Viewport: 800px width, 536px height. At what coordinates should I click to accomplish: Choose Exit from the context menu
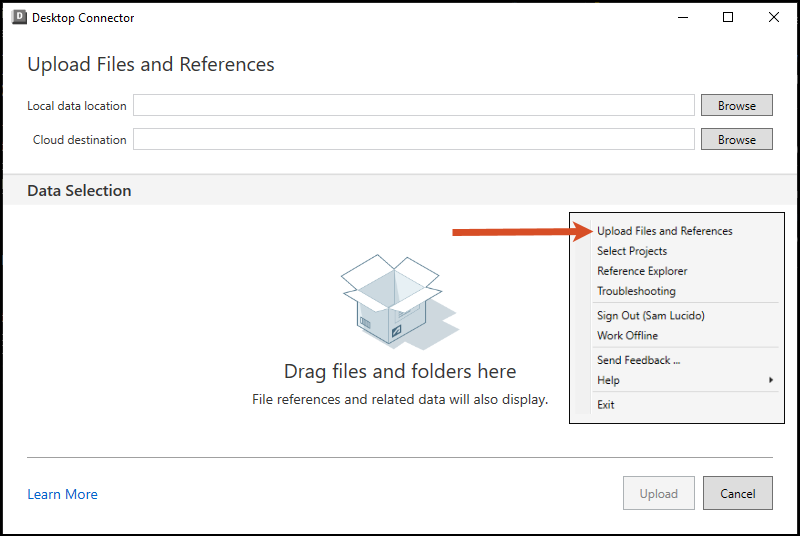pos(606,404)
